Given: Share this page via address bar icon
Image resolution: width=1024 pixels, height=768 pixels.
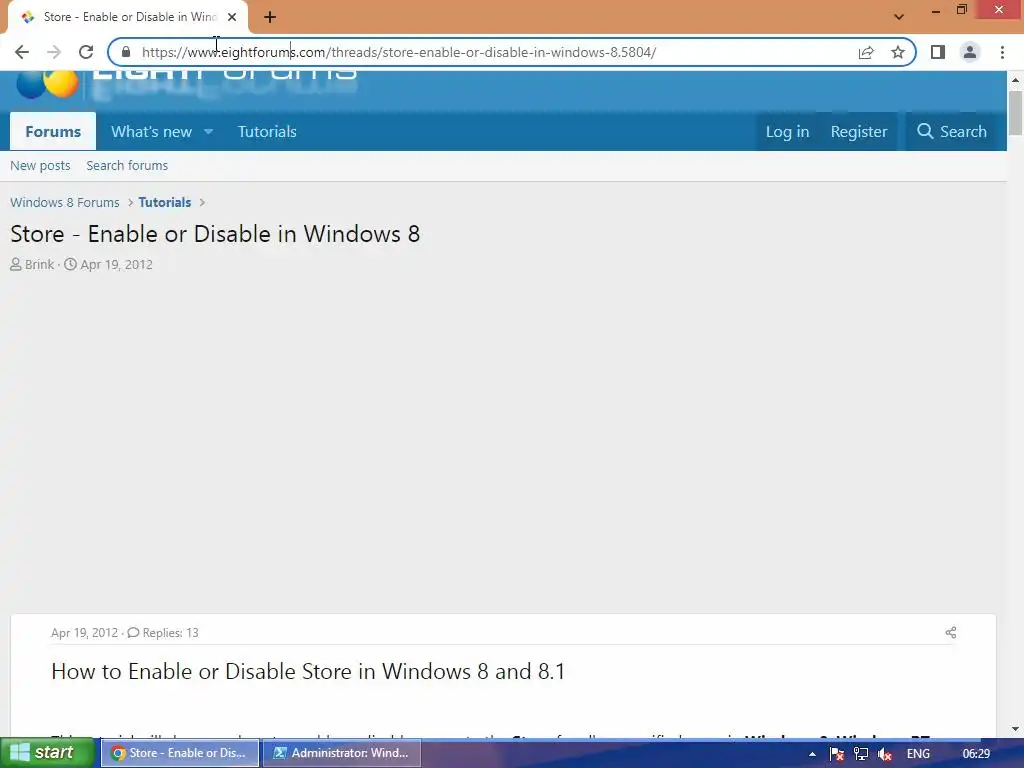Looking at the screenshot, I should (x=866, y=52).
